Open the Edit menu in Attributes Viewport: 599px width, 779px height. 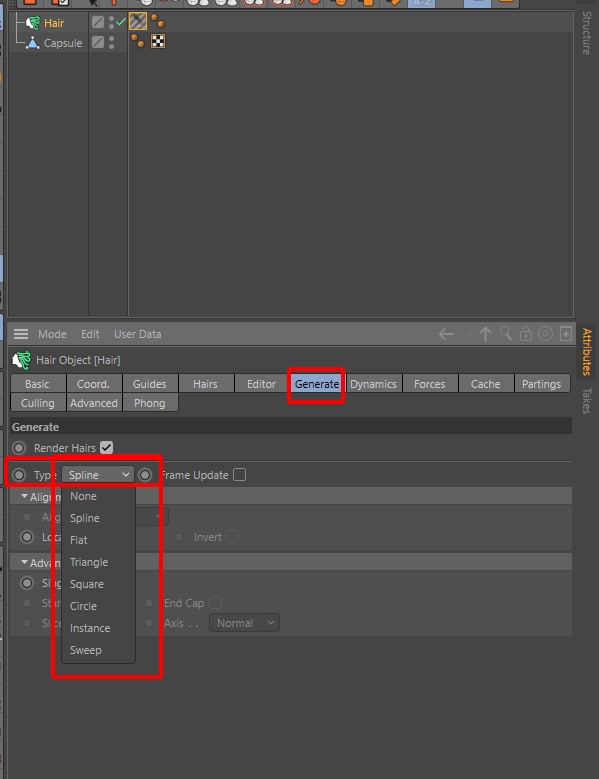point(90,334)
